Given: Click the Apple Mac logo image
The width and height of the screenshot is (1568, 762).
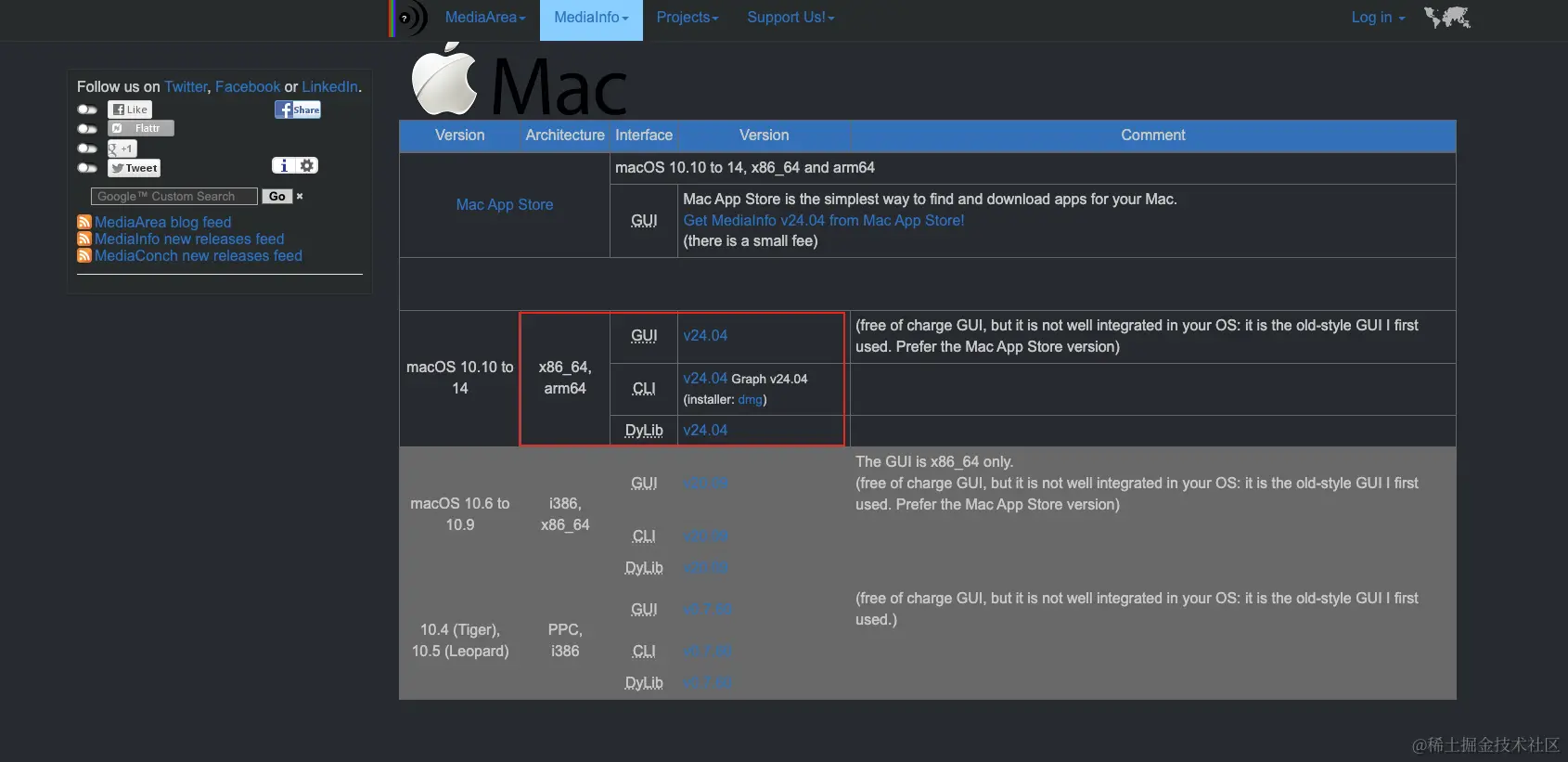Looking at the screenshot, I should [x=520, y=81].
